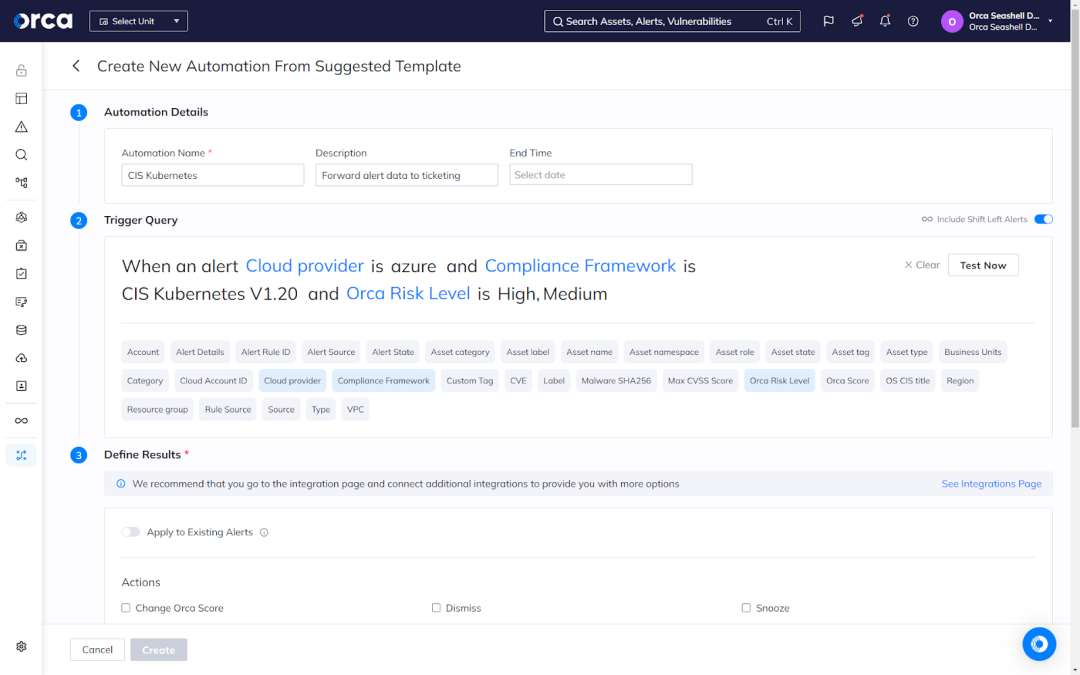The image size is (1080, 675).
Task: Open the End Time date picker
Action: pyautogui.click(x=601, y=175)
